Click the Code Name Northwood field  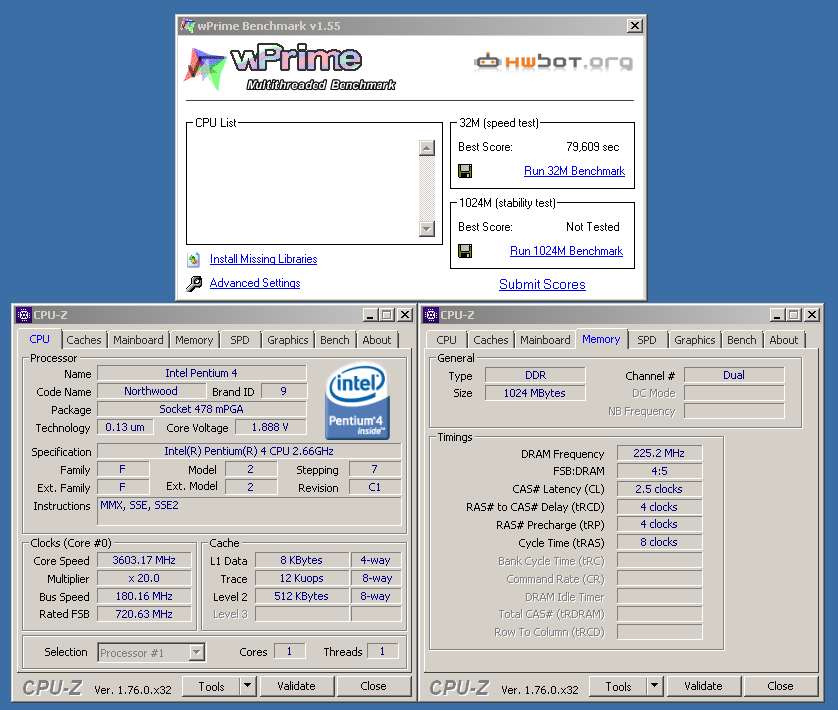tap(151, 391)
